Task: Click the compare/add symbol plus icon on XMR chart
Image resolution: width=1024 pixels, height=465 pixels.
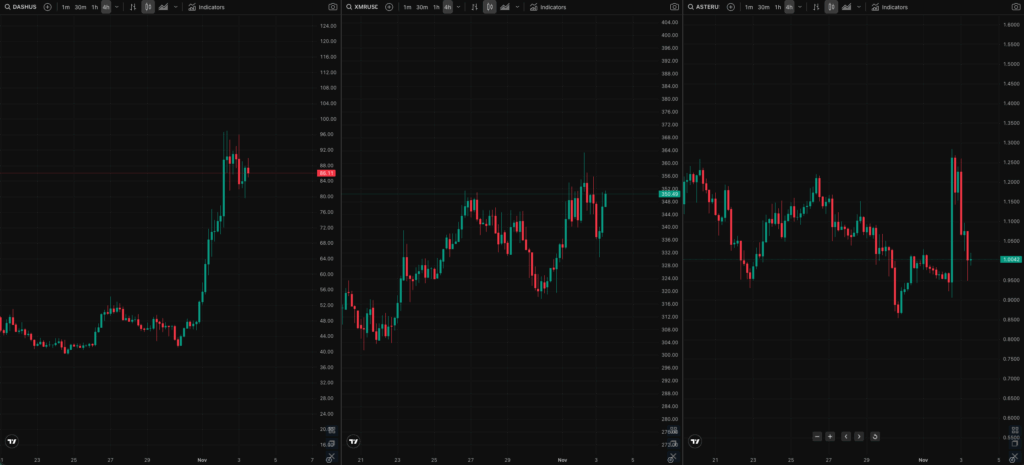Action: [x=389, y=7]
